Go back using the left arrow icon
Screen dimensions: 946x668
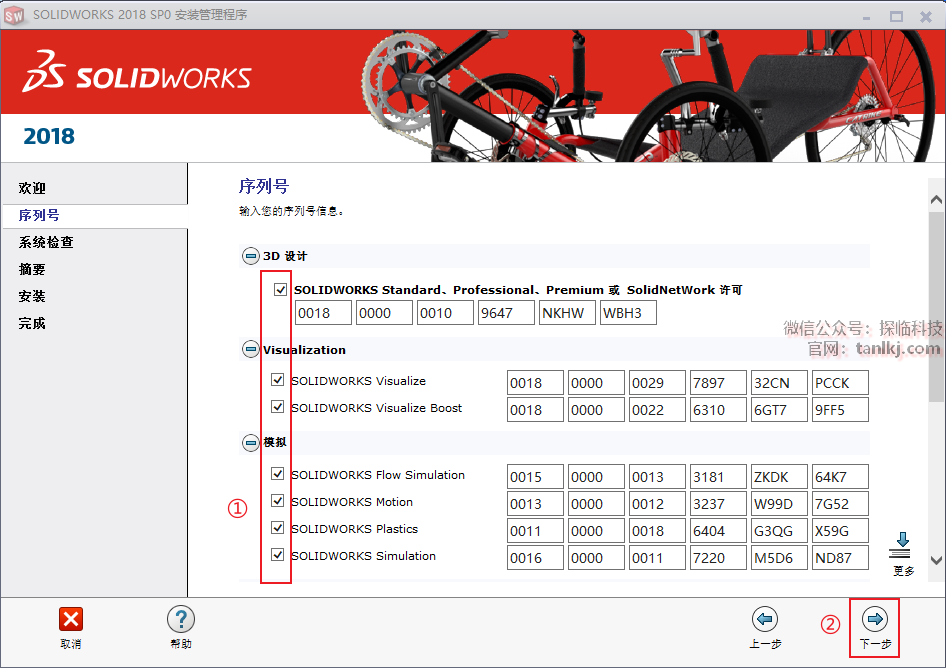click(x=765, y=619)
